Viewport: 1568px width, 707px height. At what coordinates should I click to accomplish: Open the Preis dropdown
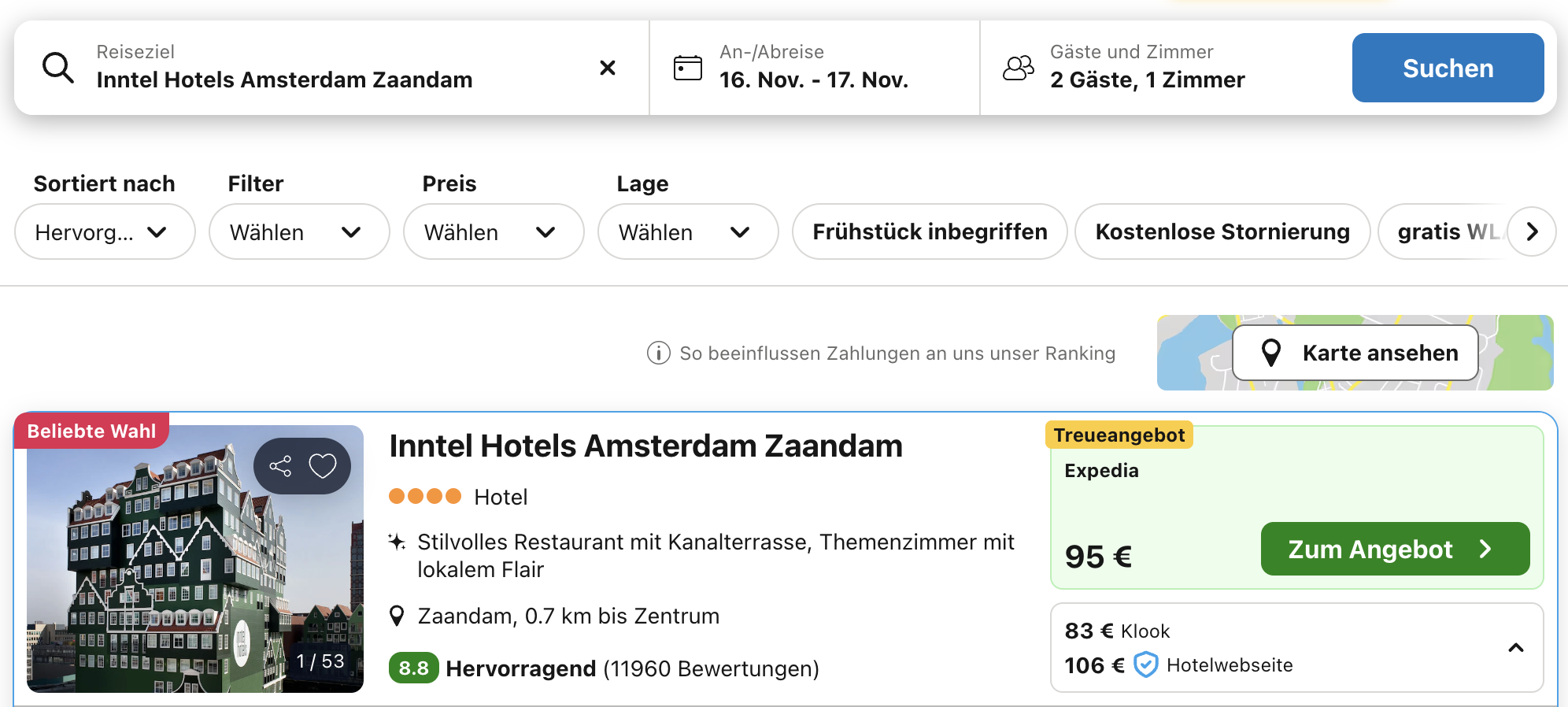click(493, 232)
